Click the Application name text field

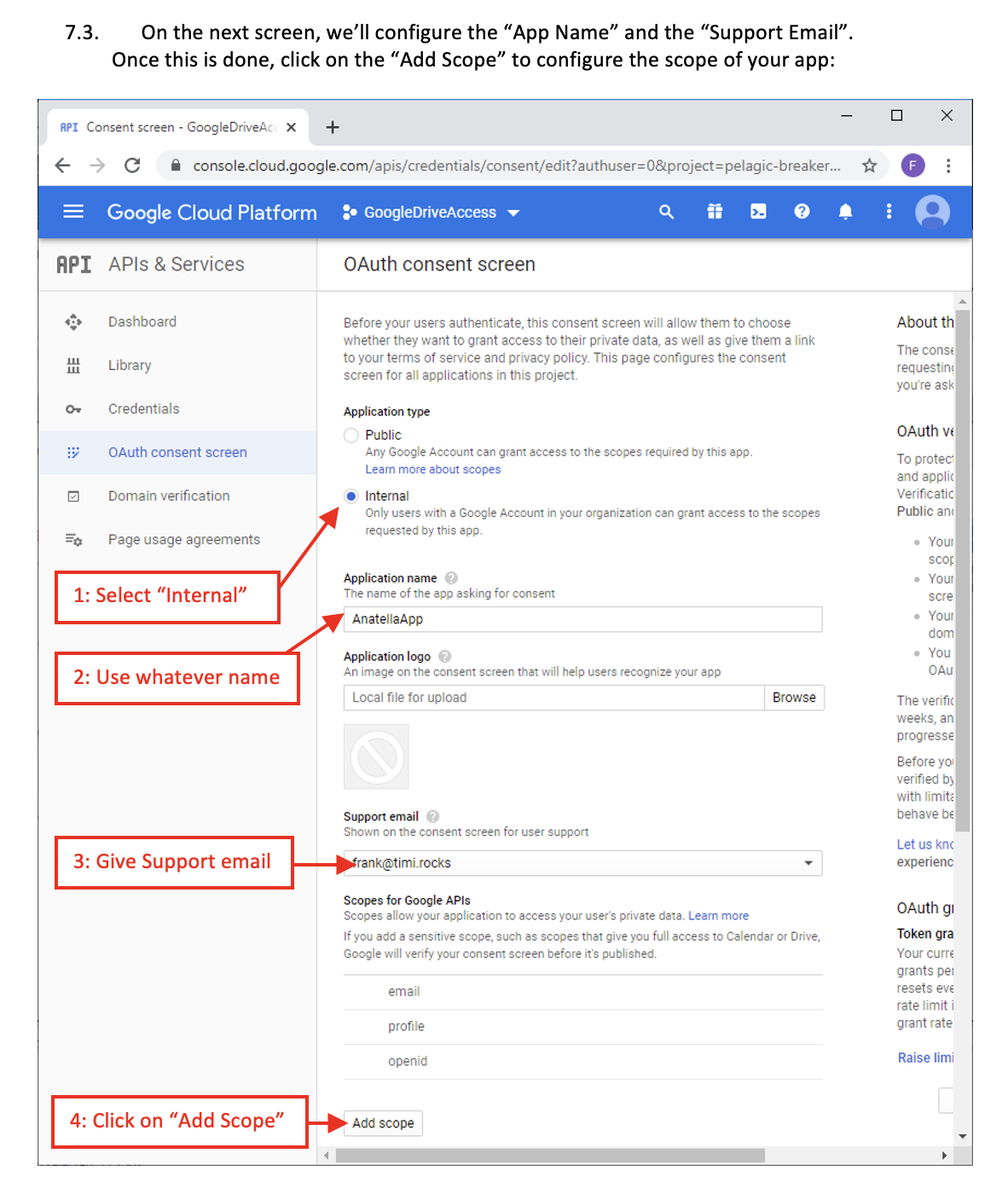tap(582, 619)
